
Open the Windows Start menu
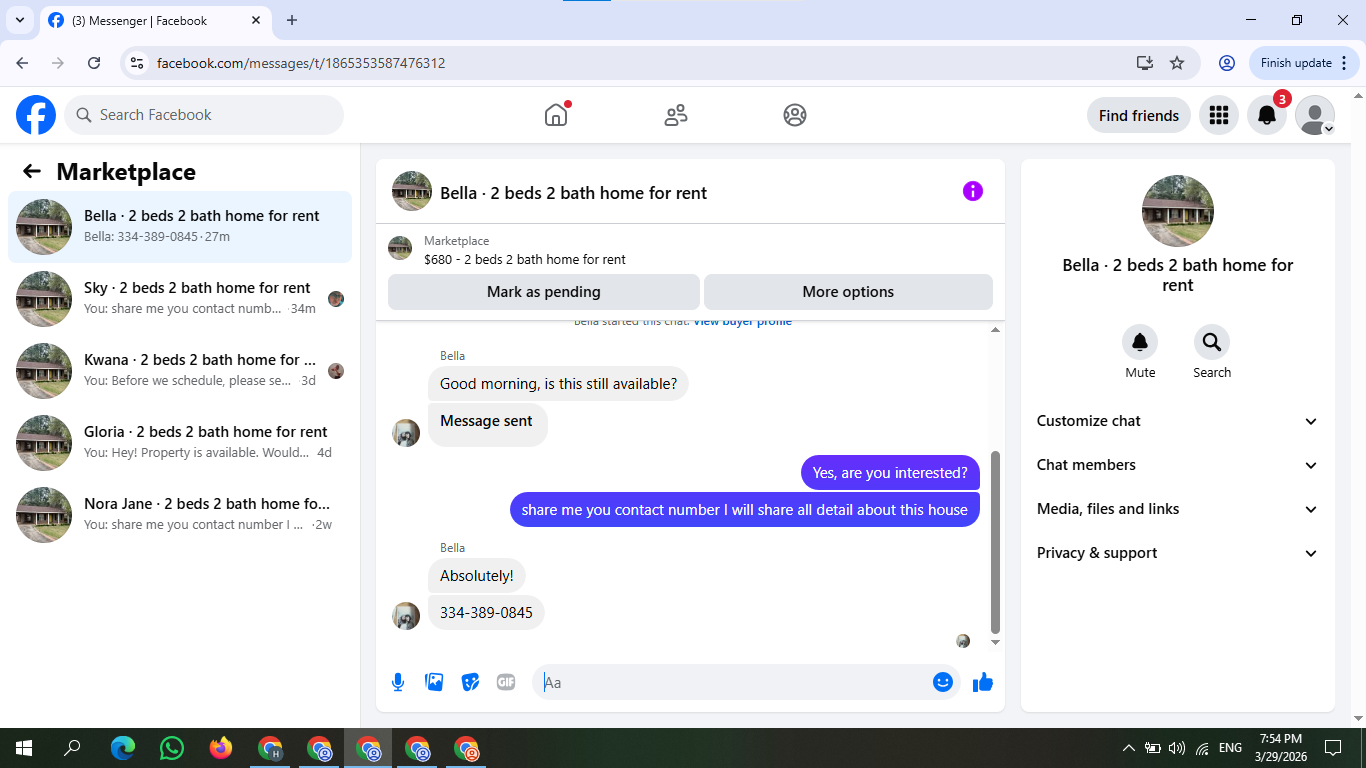(23, 748)
